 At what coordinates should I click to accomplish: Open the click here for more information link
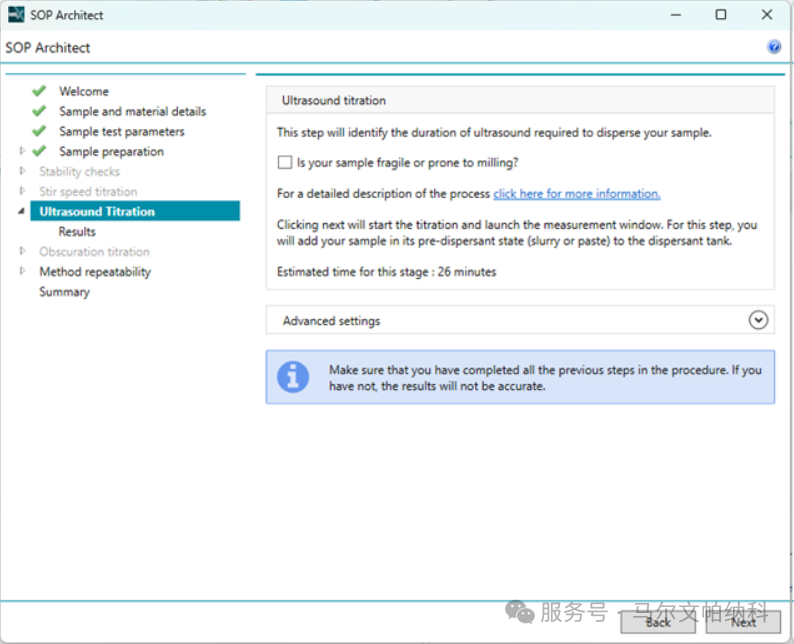pos(576,194)
